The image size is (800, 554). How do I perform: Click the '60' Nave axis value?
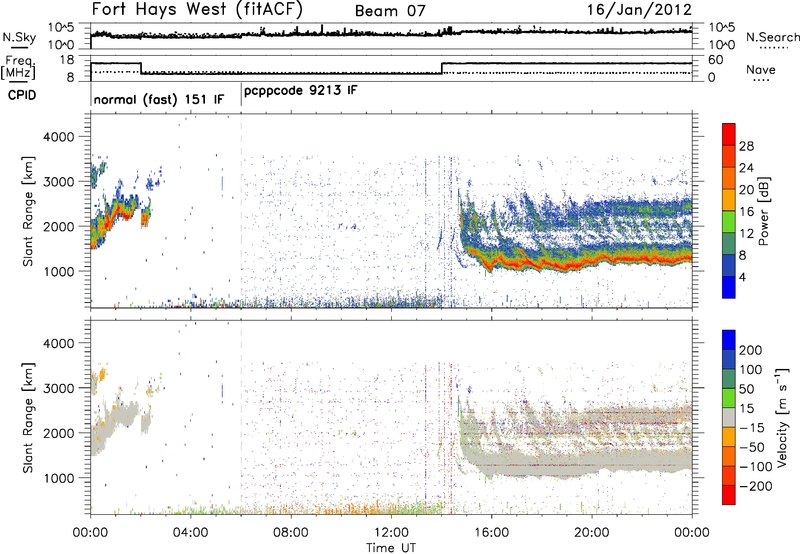(716, 60)
